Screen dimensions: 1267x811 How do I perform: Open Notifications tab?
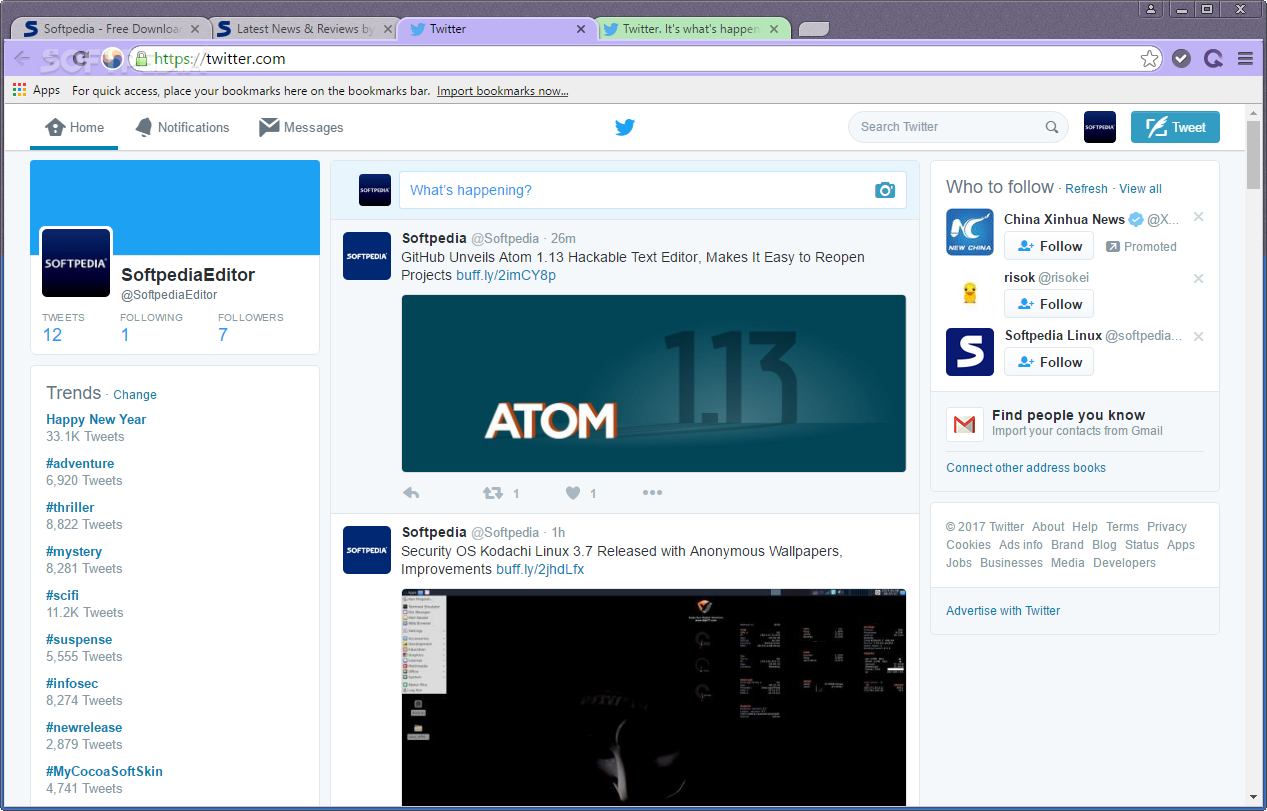tap(182, 127)
